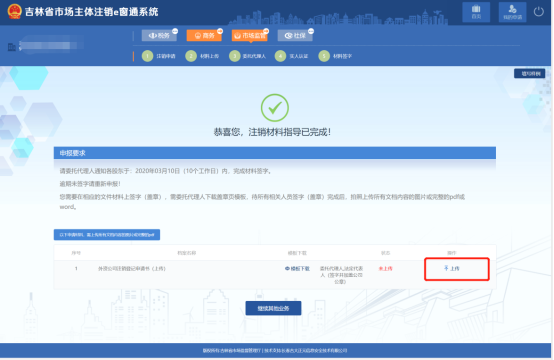The height and width of the screenshot is (360, 554).
Task: Click row number 1 in the table
Action: pyautogui.click(x=76, y=268)
